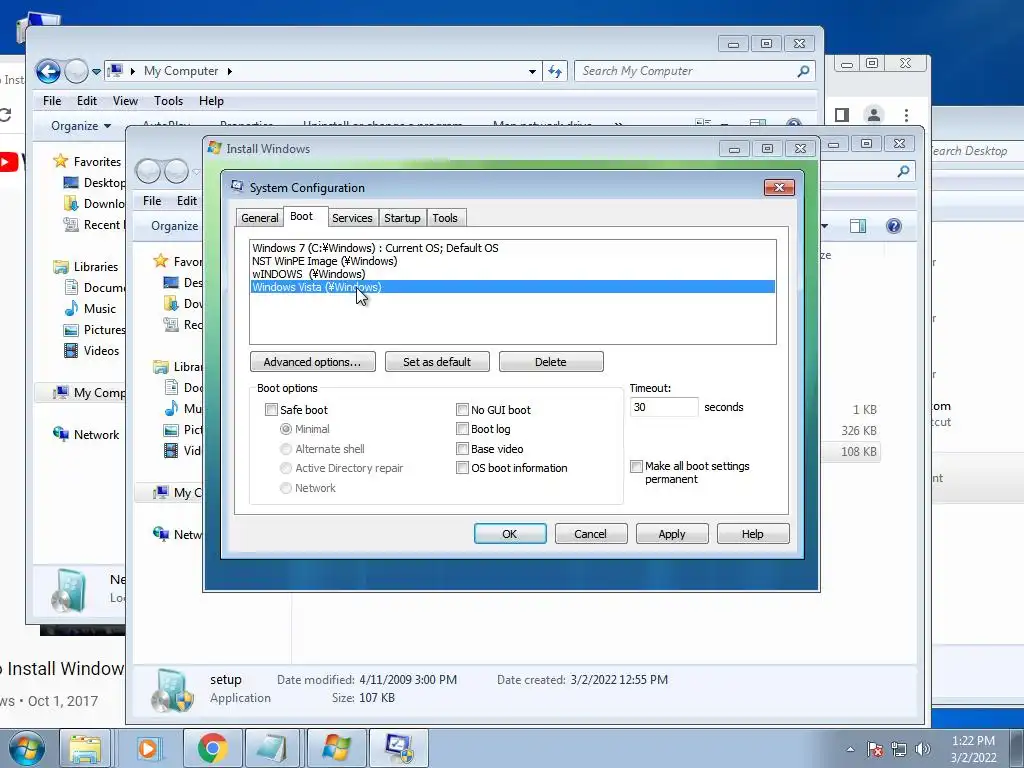1024x768 pixels.
Task: Open the address bar dropdown in My Computer
Action: tap(532, 71)
